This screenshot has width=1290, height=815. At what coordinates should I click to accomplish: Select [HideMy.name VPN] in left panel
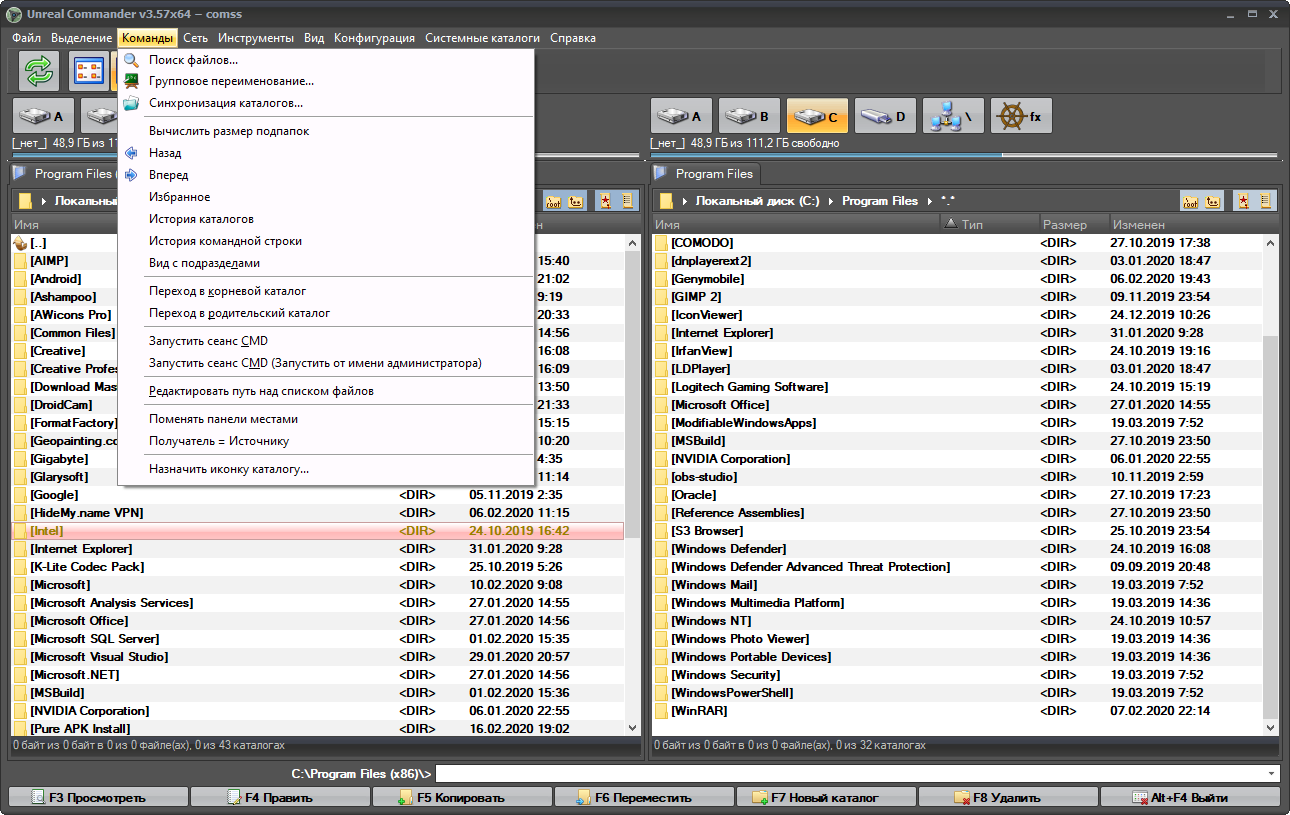(318, 513)
